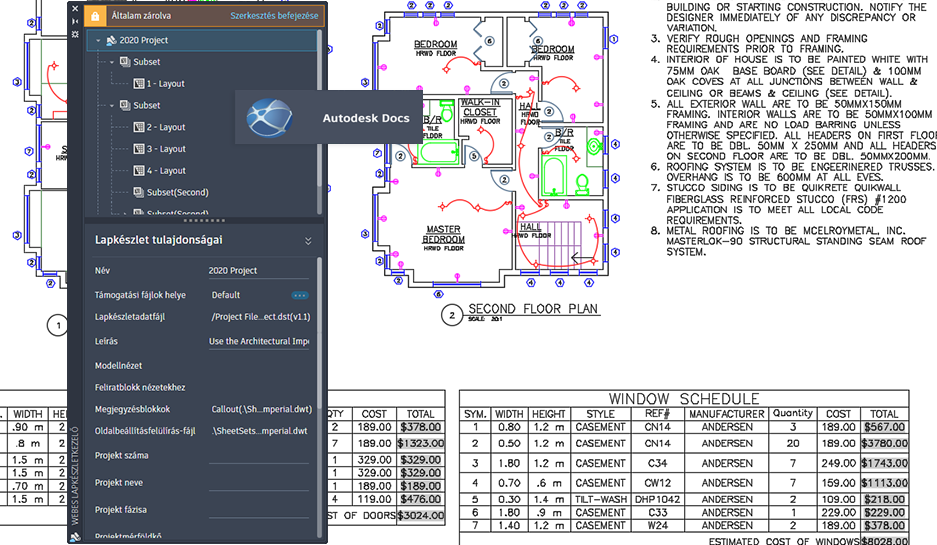This screenshot has height=545, width=937.
Task: Edit the Leírás description field
Action: [x=259, y=341]
